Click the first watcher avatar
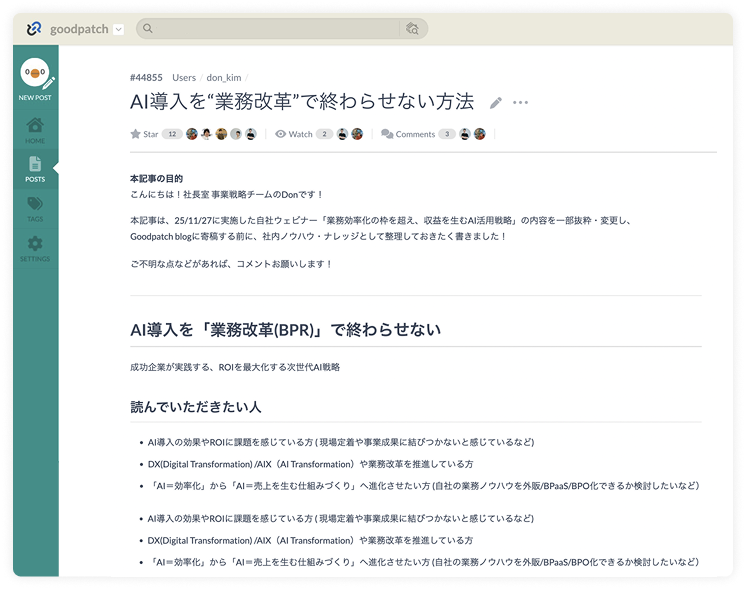Viewport: 746px width, 590px height. click(343, 134)
